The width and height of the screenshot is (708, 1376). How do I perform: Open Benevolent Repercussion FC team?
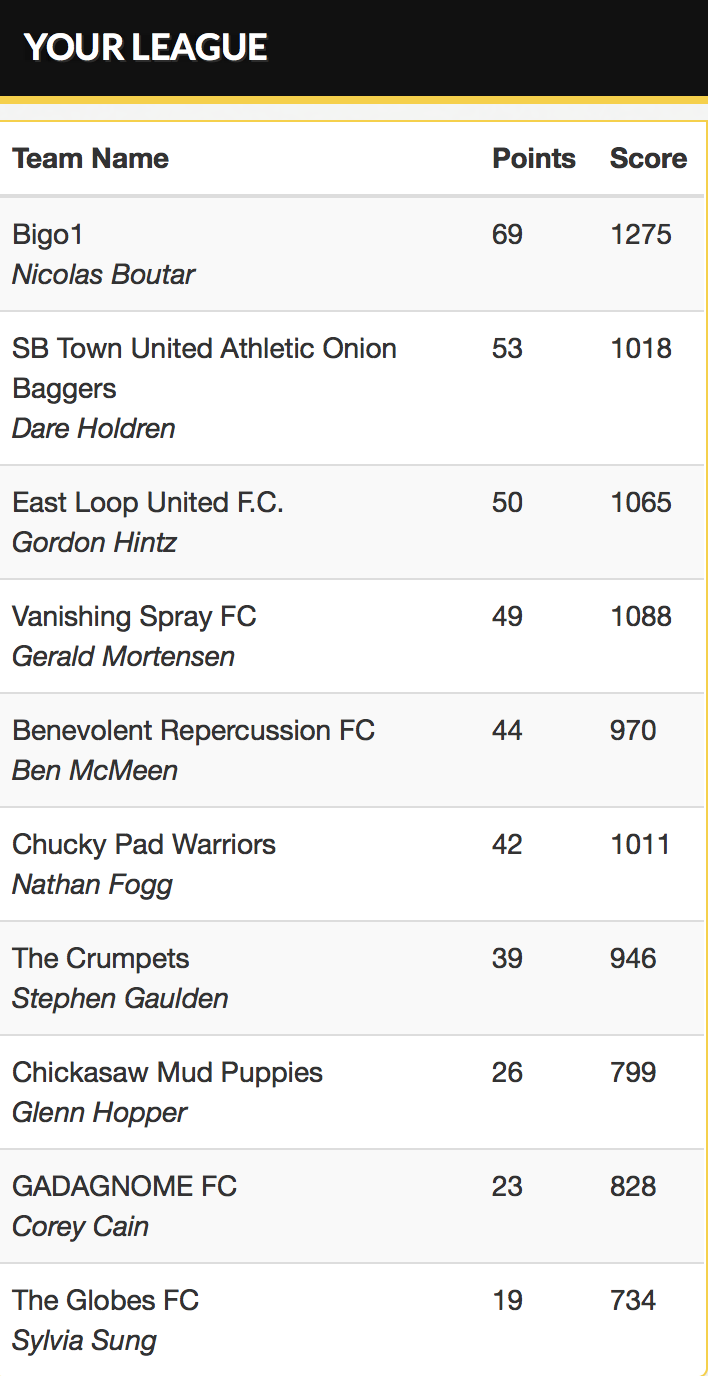click(x=193, y=730)
